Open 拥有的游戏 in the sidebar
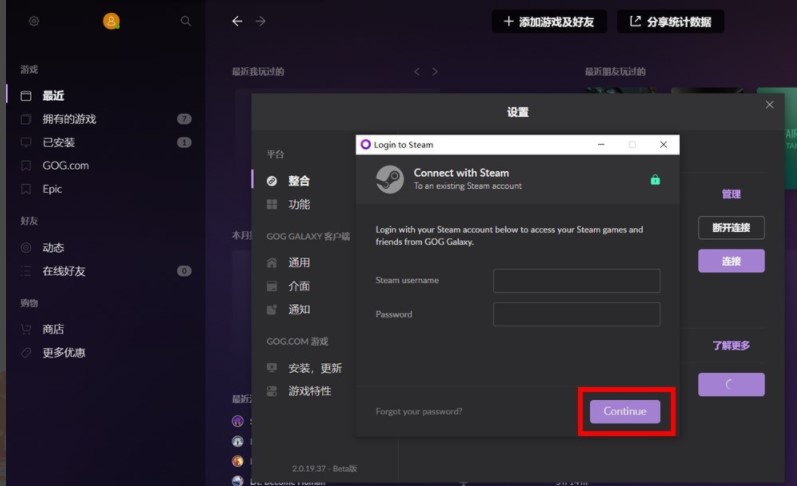The height and width of the screenshot is (486, 797). click(x=69, y=119)
